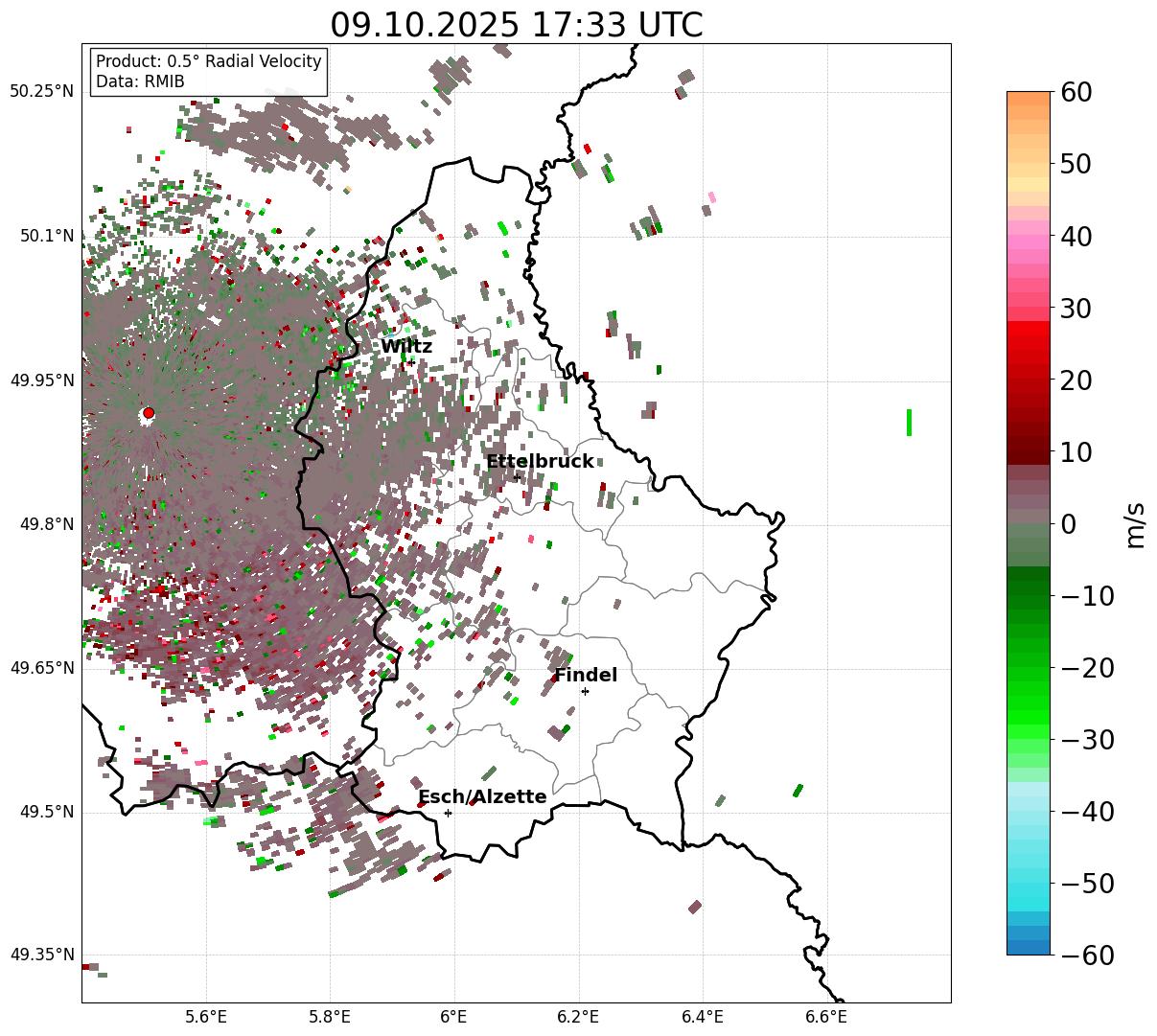Click the colorbar tick label −30
Image resolution: width=1157 pixels, height=1036 pixels.
(x=1087, y=739)
